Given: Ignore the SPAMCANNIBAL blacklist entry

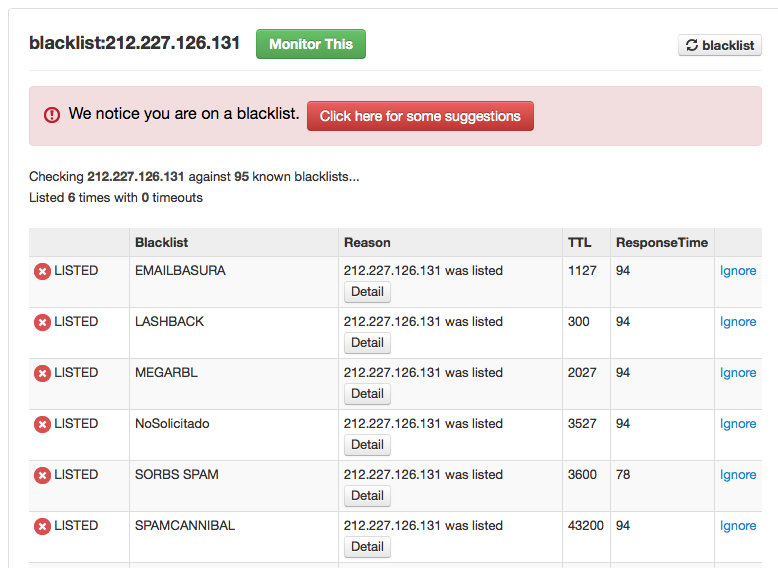Looking at the screenshot, I should pyautogui.click(x=738, y=526).
